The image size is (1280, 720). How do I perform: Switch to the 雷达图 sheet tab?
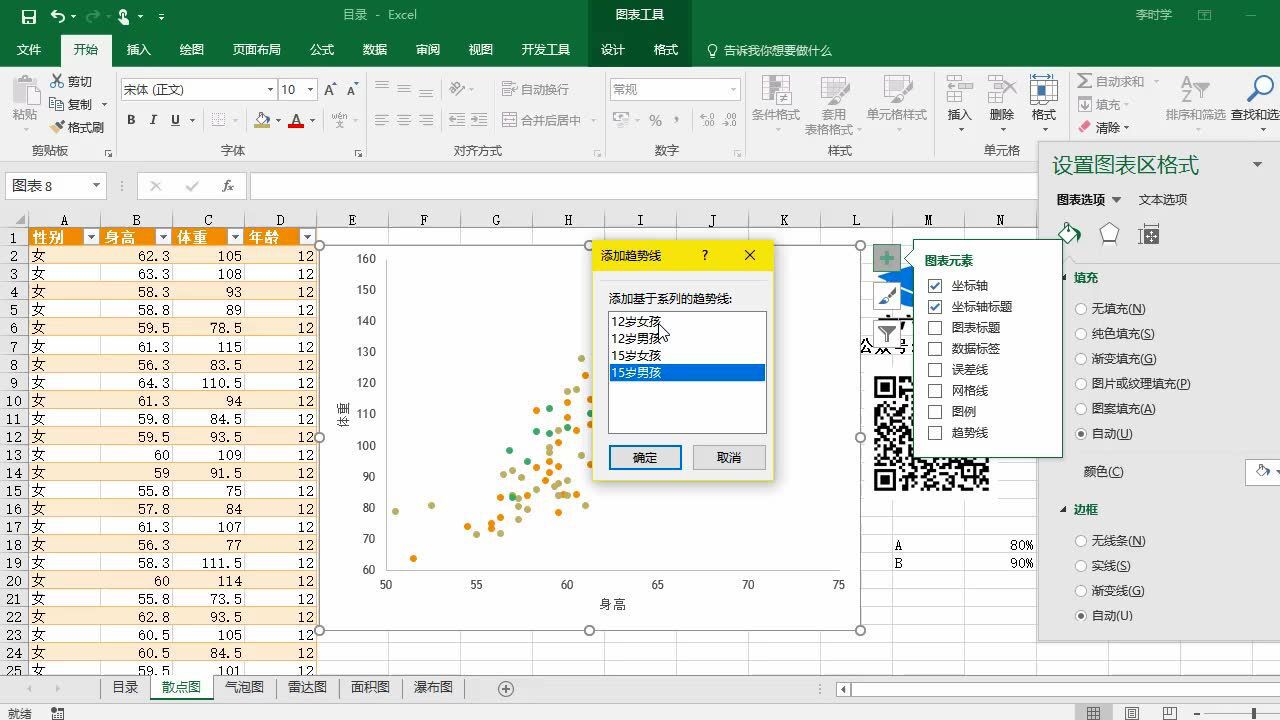tap(307, 688)
